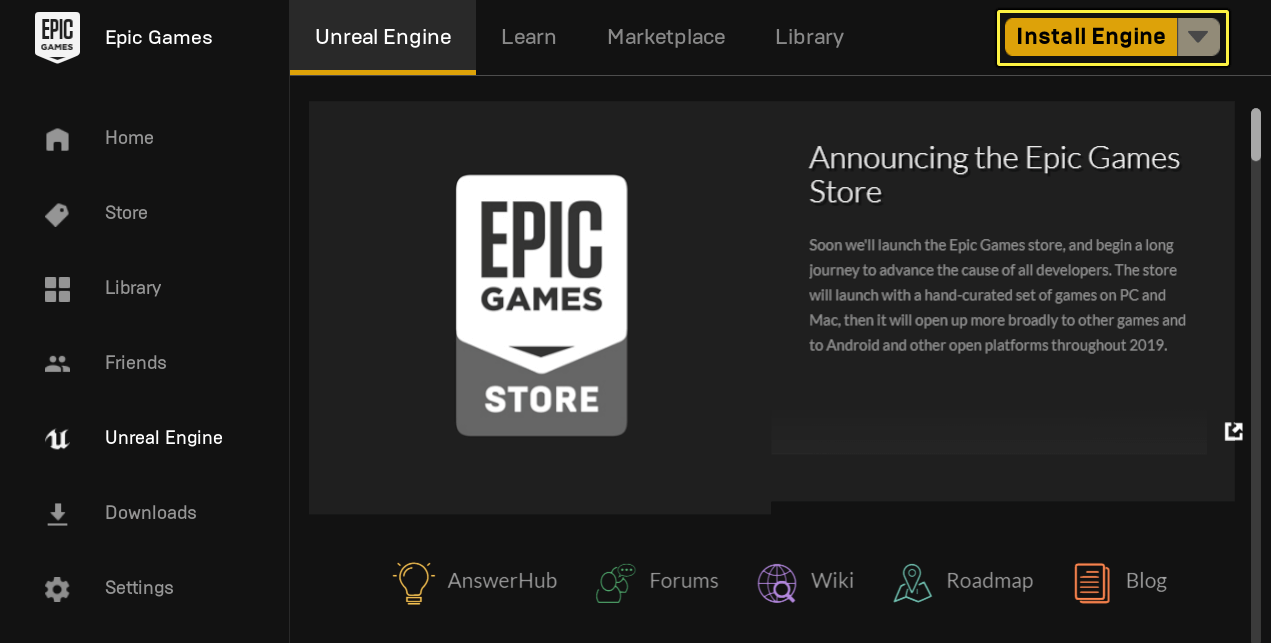
Task: Click the Forums chat icon
Action: [615, 582]
